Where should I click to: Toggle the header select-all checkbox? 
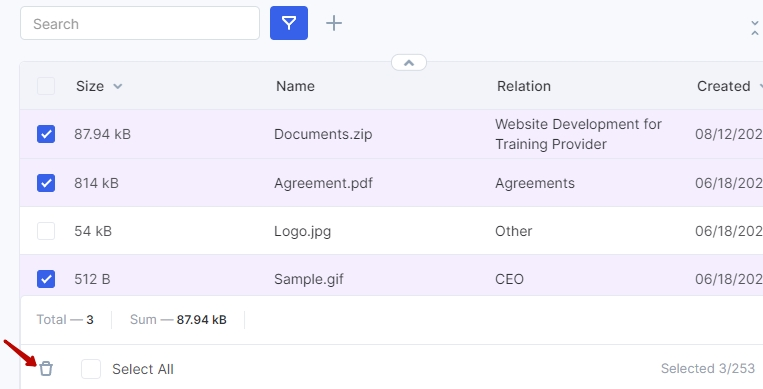[x=46, y=86]
